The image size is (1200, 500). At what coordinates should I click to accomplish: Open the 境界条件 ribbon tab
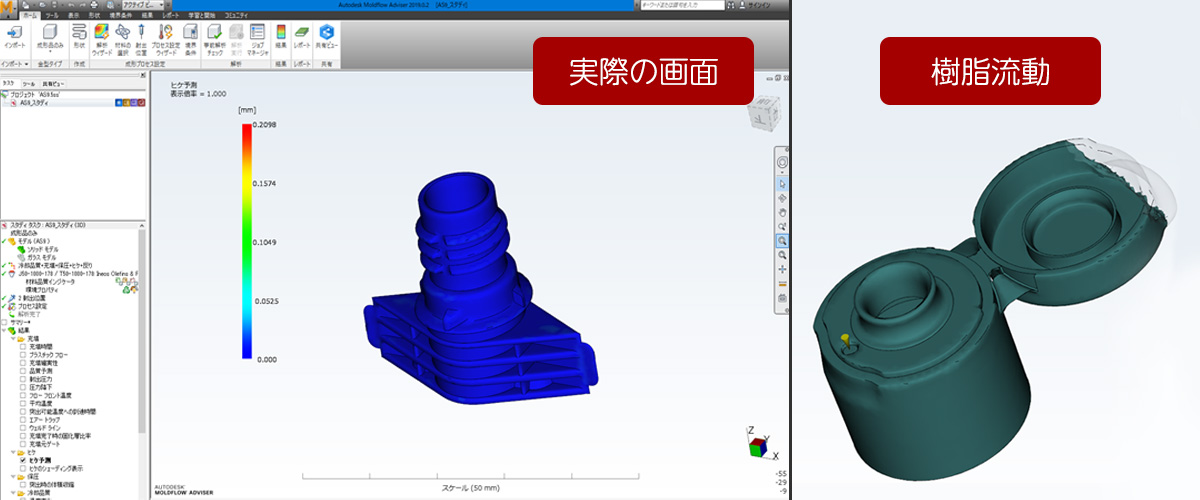pos(119,17)
